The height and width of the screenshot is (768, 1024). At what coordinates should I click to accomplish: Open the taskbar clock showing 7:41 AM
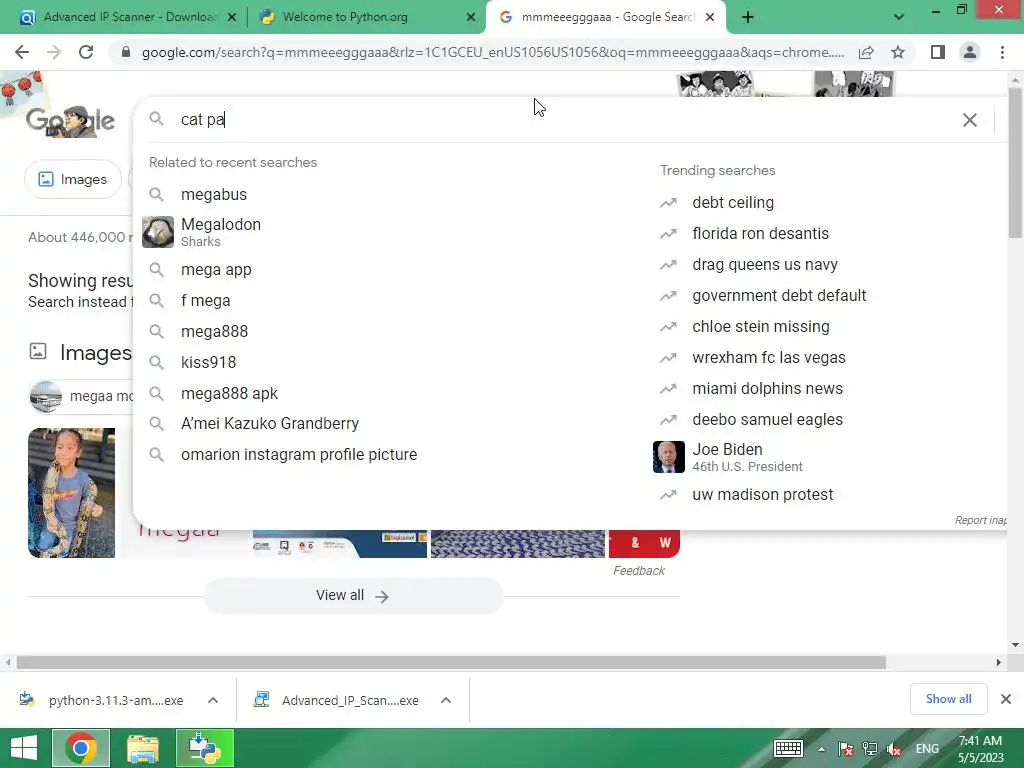[980, 749]
